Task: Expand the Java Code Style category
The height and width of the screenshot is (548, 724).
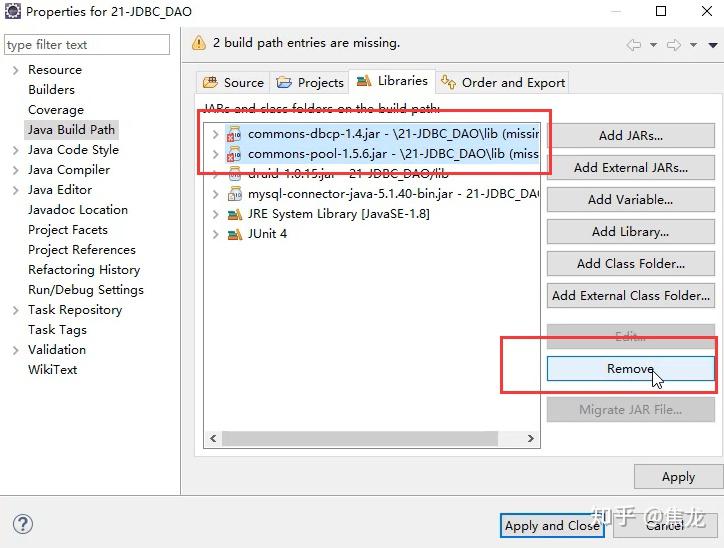Action: pyautogui.click(x=16, y=151)
